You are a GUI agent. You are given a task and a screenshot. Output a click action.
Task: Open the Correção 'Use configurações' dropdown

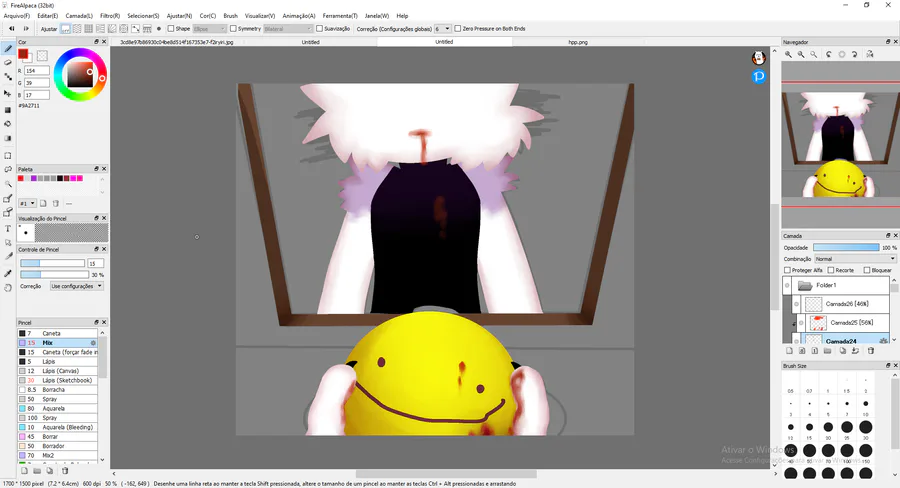[76, 286]
